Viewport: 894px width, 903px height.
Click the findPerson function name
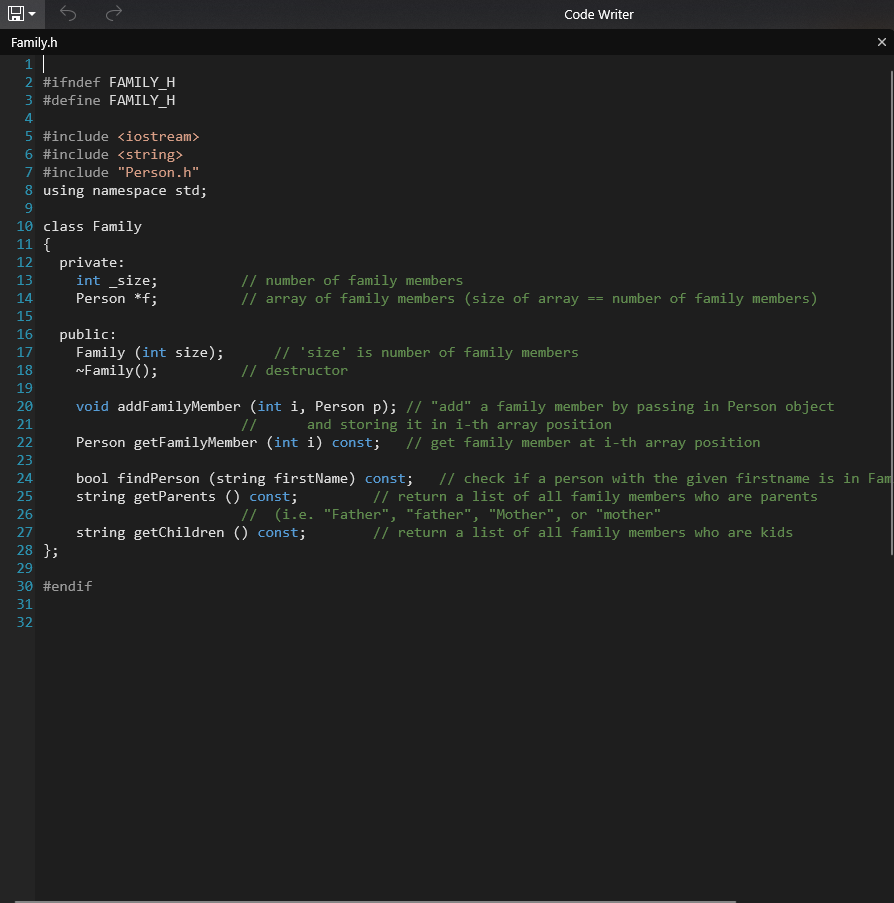pyautogui.click(x=158, y=478)
